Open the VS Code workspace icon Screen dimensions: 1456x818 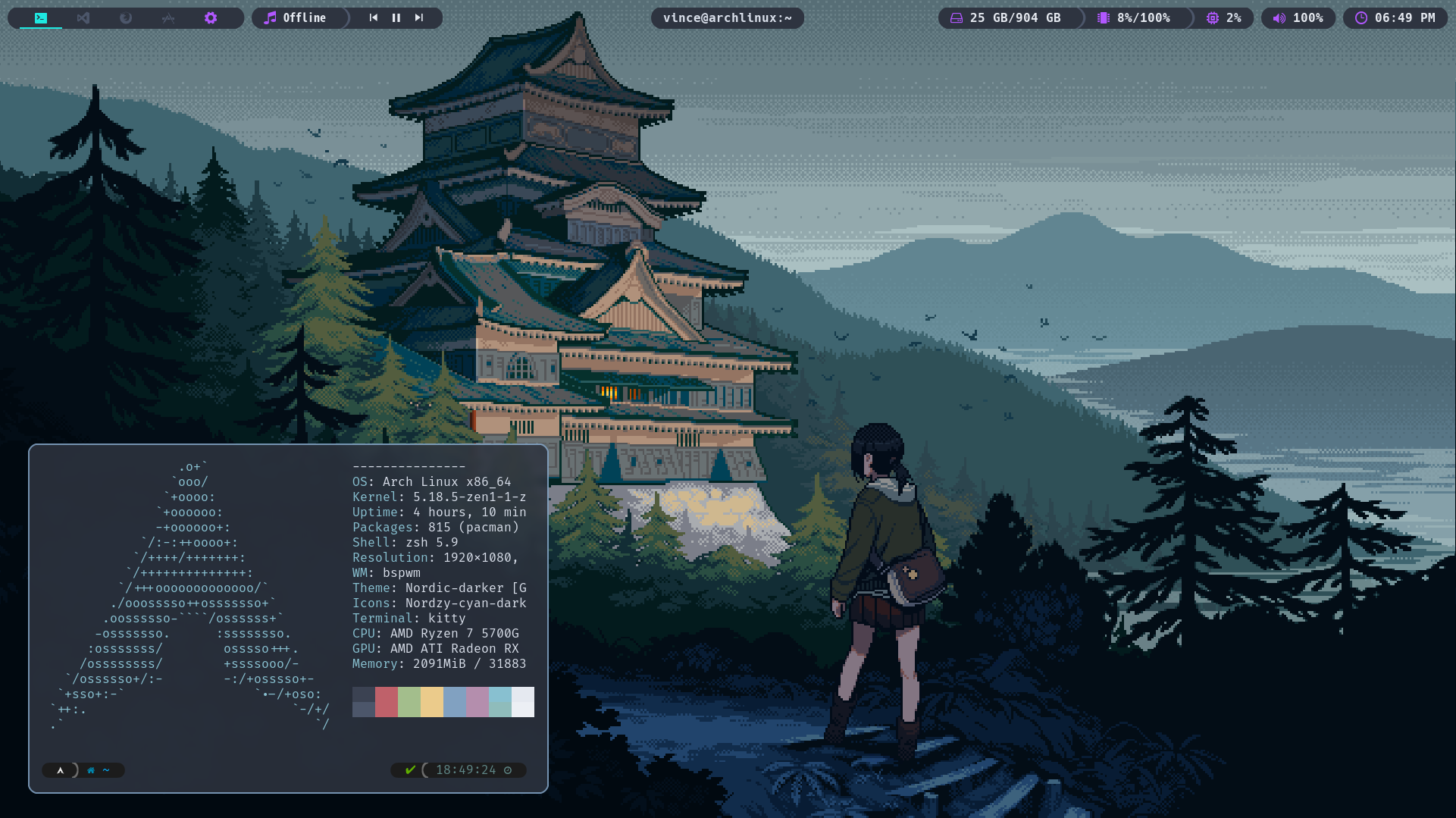[x=83, y=17]
